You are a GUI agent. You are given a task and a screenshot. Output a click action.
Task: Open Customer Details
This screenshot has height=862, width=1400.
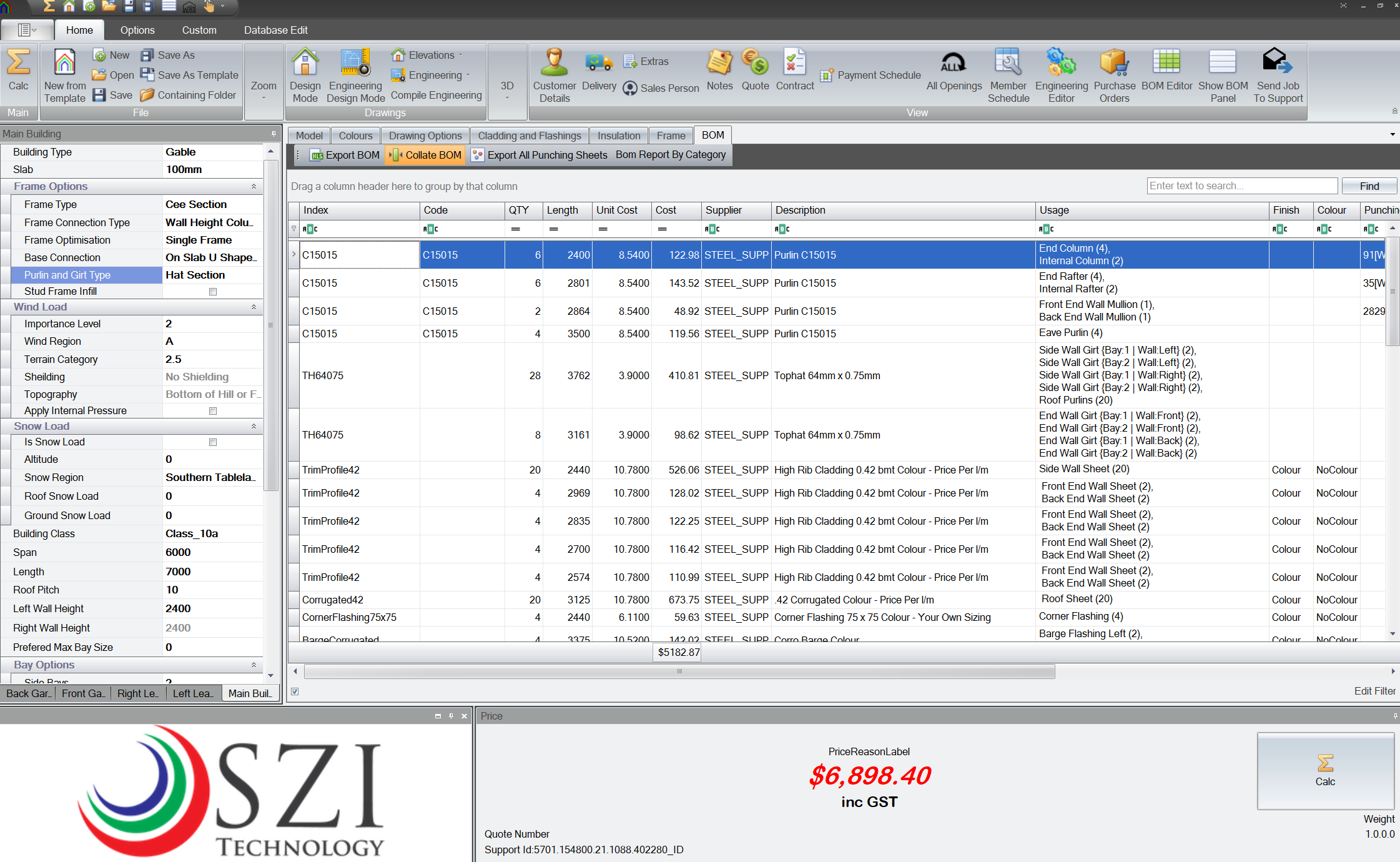555,76
